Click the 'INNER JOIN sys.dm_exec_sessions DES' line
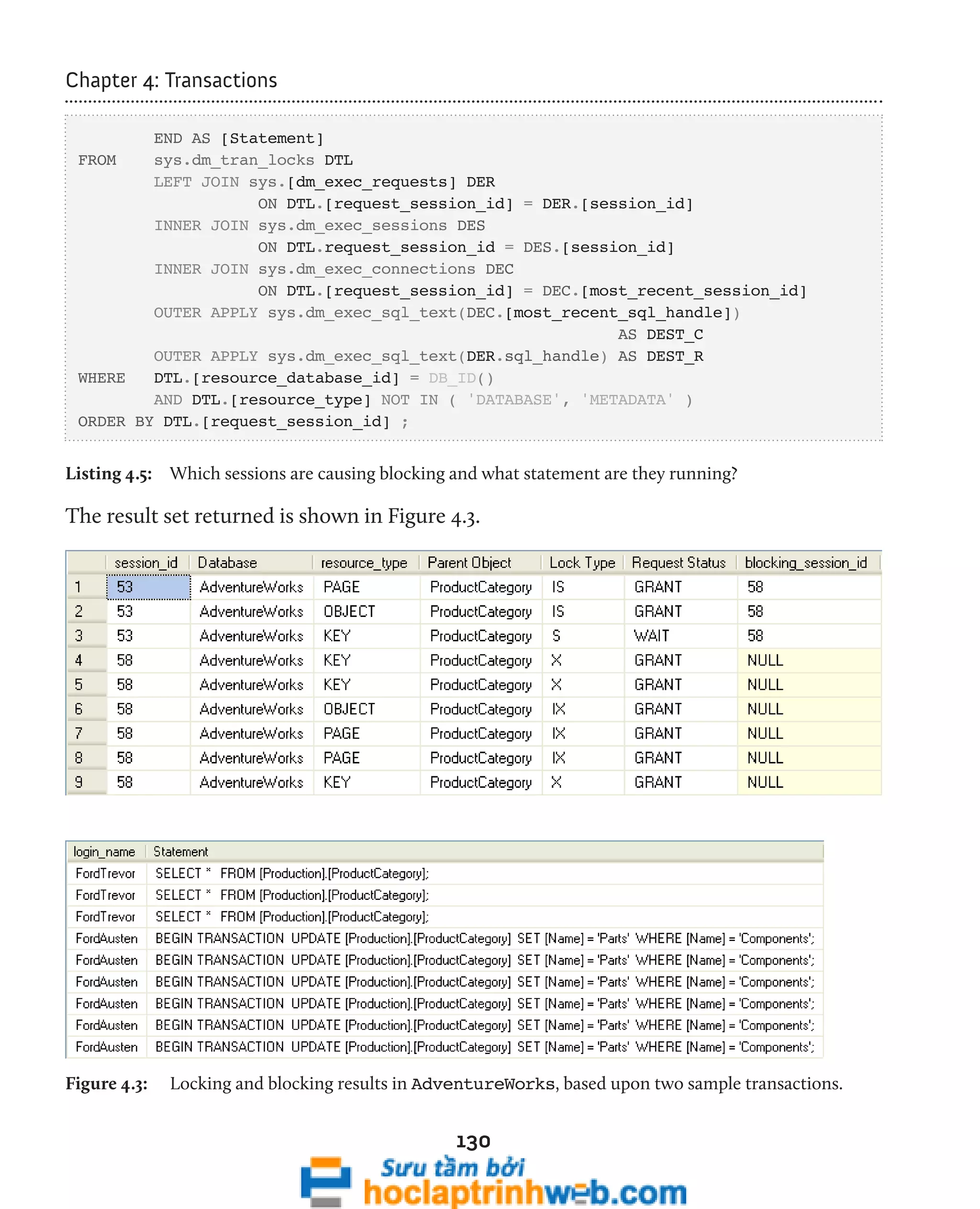The height and width of the screenshot is (1209, 980). 320,226
